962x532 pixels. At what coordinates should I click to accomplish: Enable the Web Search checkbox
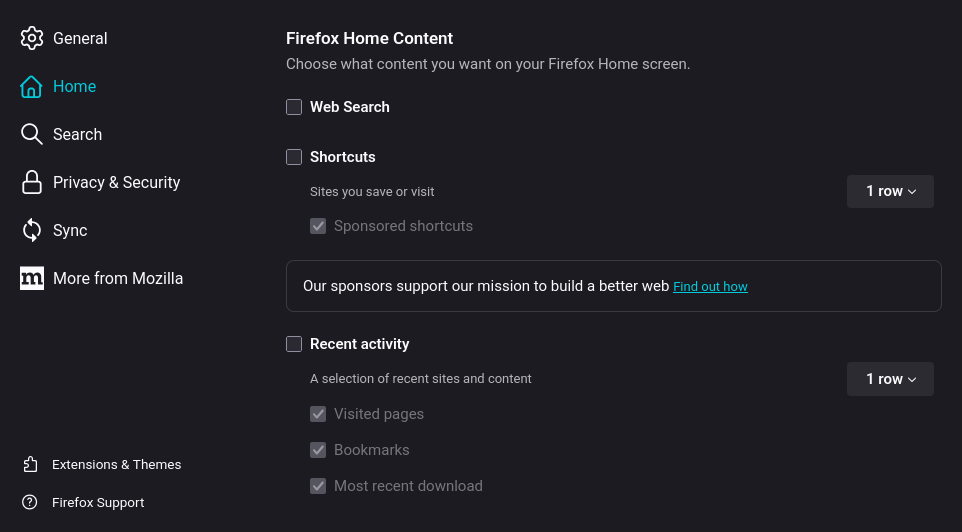point(294,107)
